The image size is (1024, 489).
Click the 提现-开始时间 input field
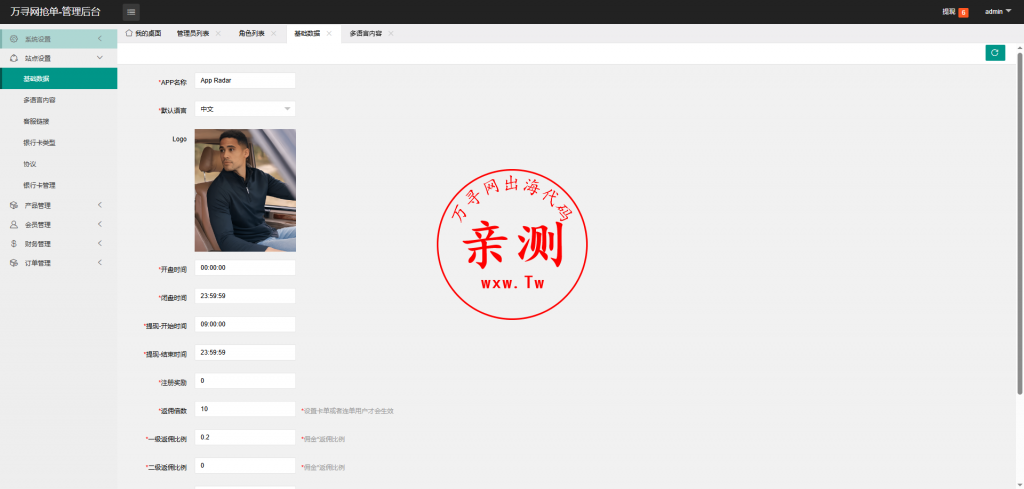245,324
